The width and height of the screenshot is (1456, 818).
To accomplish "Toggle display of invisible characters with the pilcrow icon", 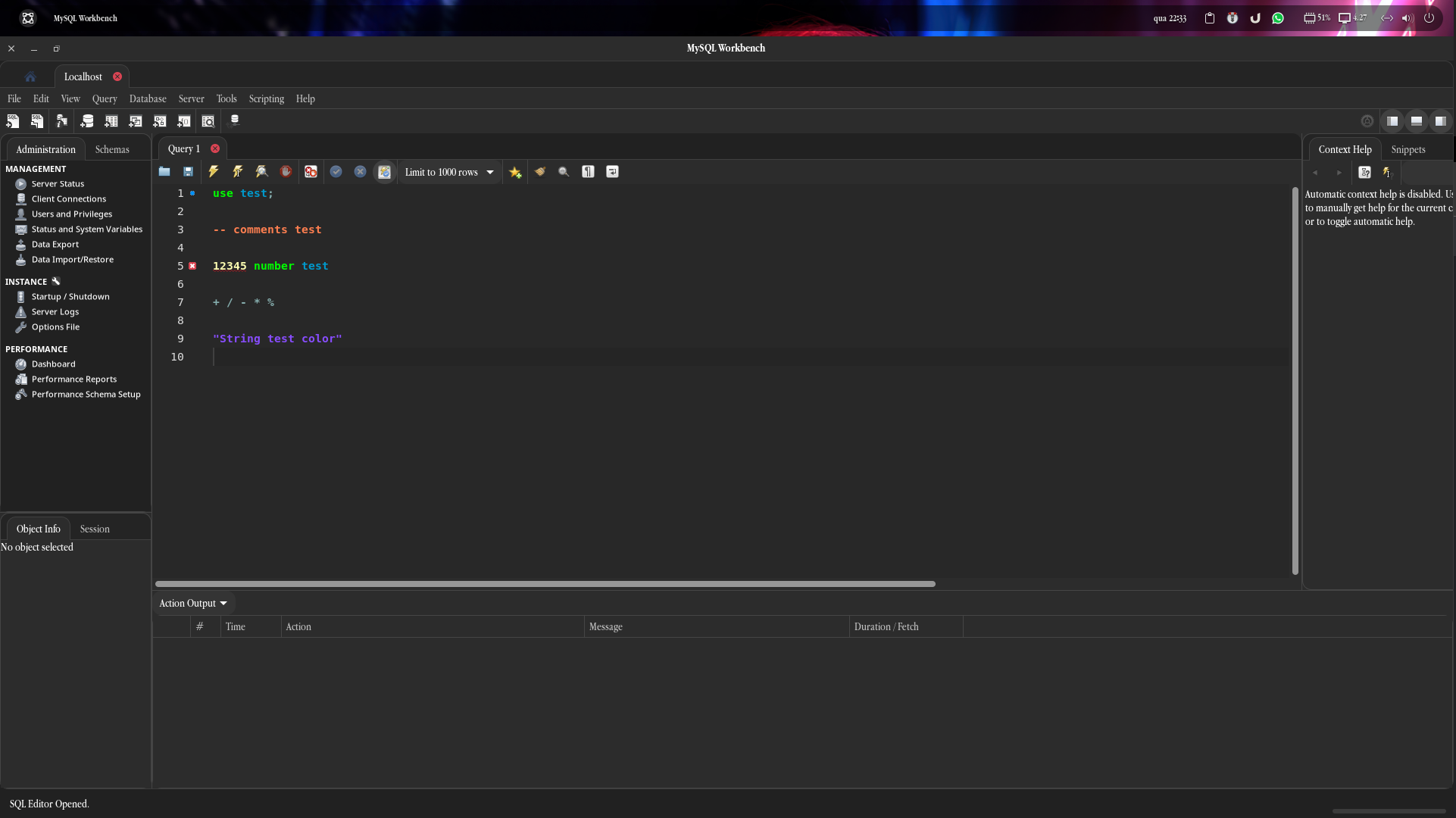I will (588, 172).
